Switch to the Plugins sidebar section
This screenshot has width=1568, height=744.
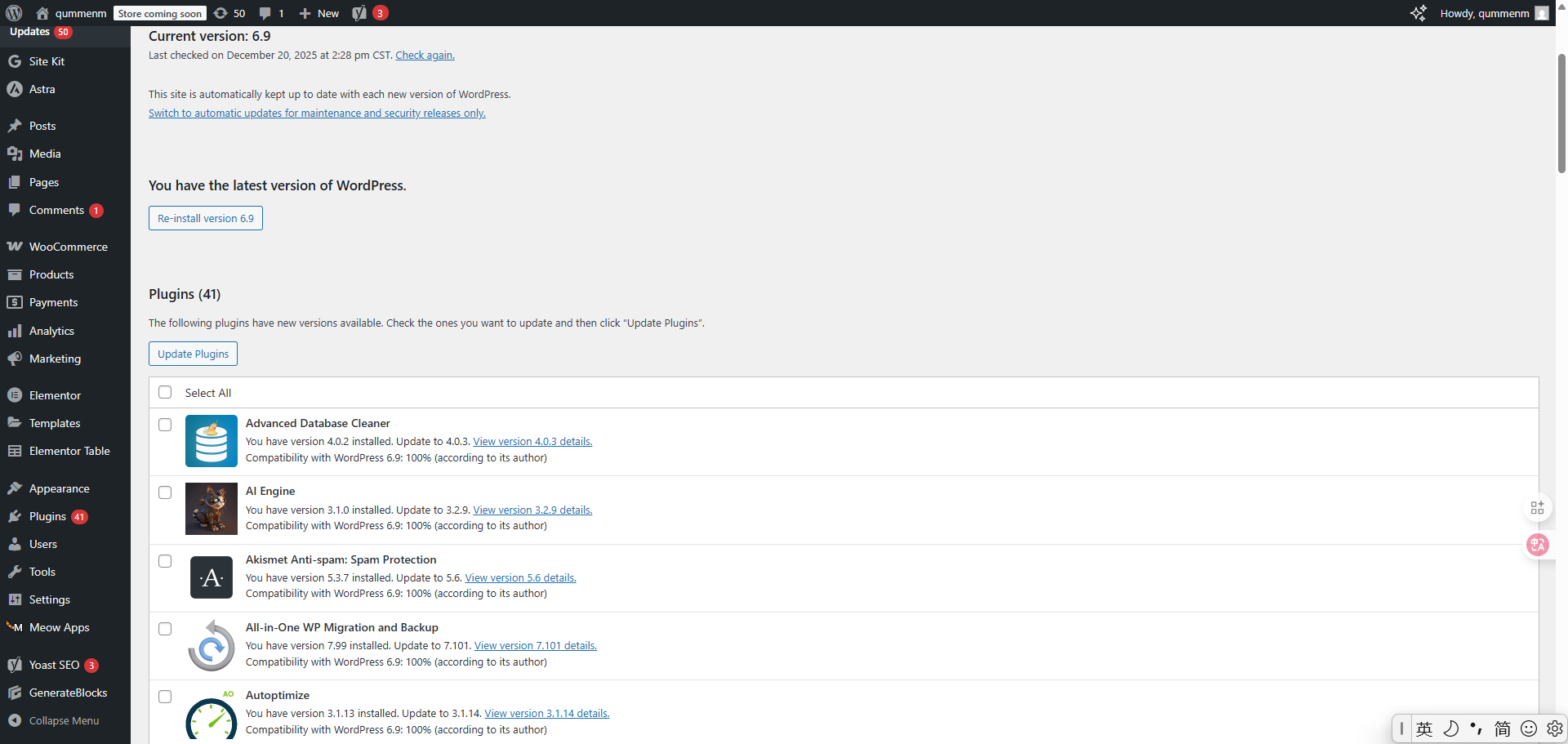point(47,516)
